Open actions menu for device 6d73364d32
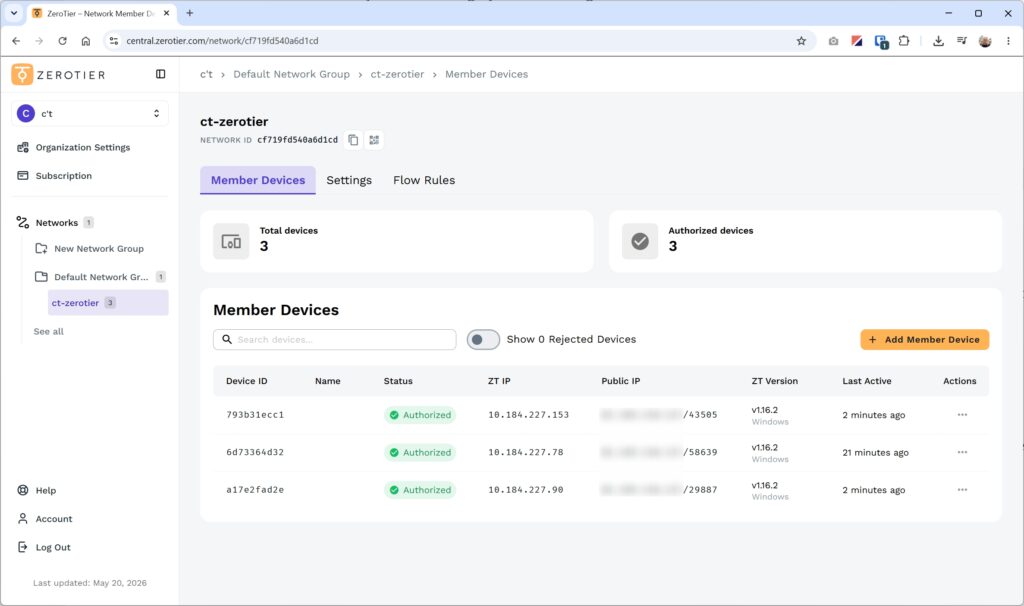The image size is (1024, 606). [x=962, y=452]
